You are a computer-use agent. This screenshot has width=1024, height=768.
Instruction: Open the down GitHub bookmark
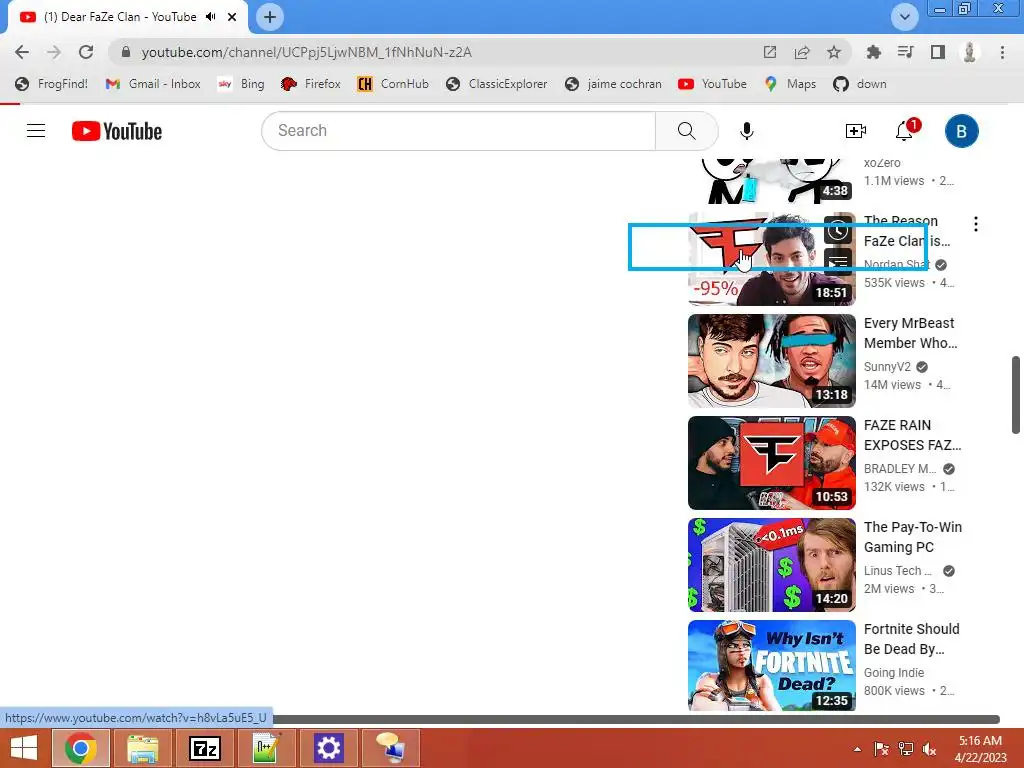(x=860, y=84)
